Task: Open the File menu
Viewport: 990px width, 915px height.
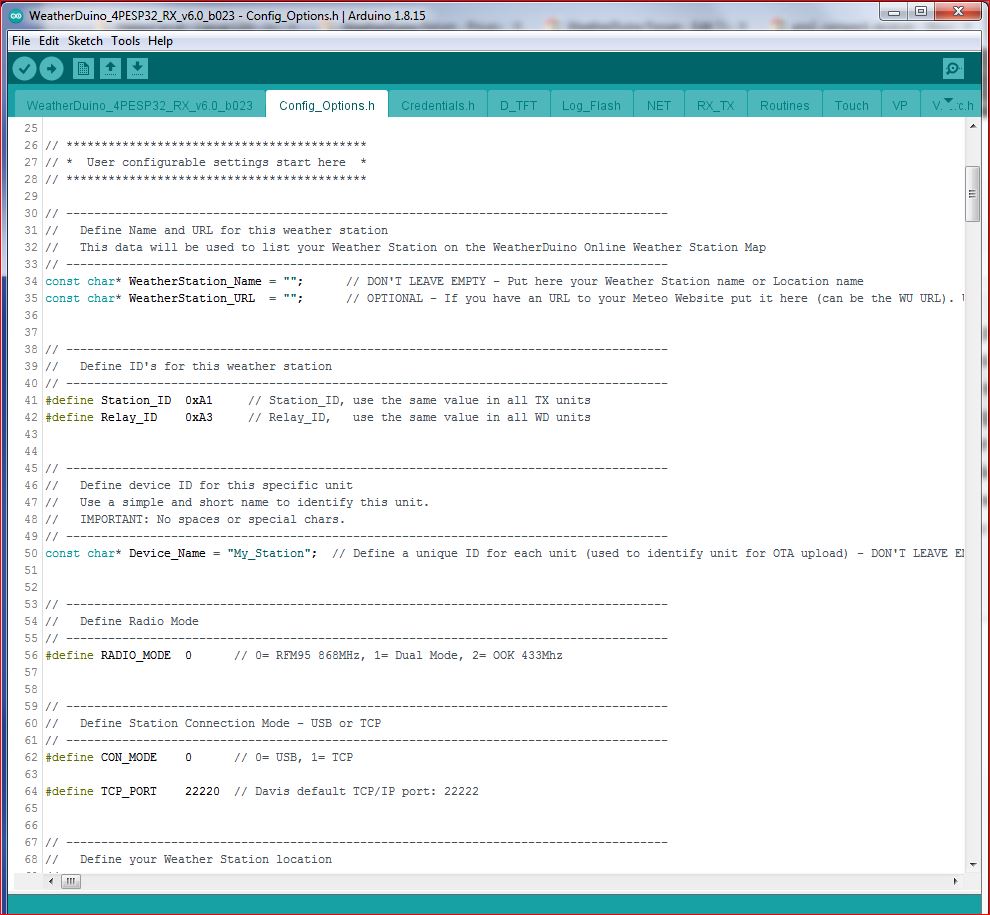Action: pyautogui.click(x=21, y=41)
